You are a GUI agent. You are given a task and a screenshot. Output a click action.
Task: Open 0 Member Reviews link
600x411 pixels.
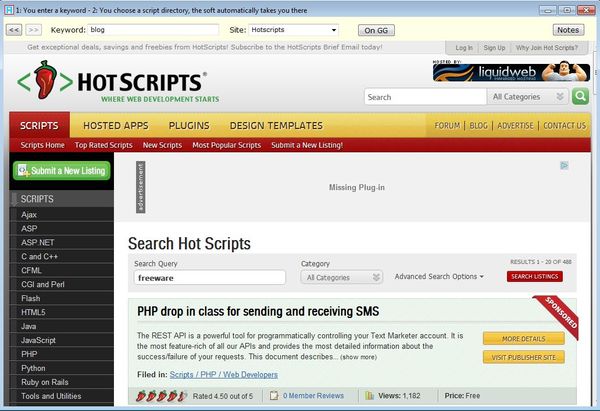[313, 396]
